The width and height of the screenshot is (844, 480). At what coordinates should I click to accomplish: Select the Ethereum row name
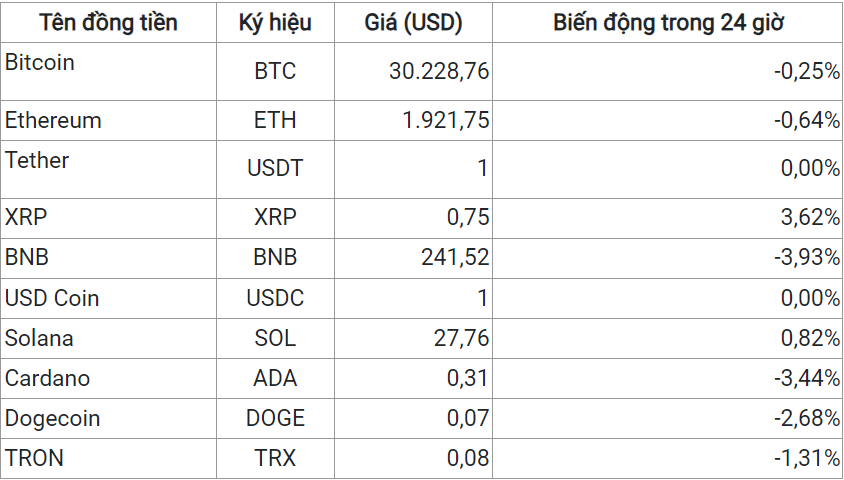pyautogui.click(x=53, y=120)
